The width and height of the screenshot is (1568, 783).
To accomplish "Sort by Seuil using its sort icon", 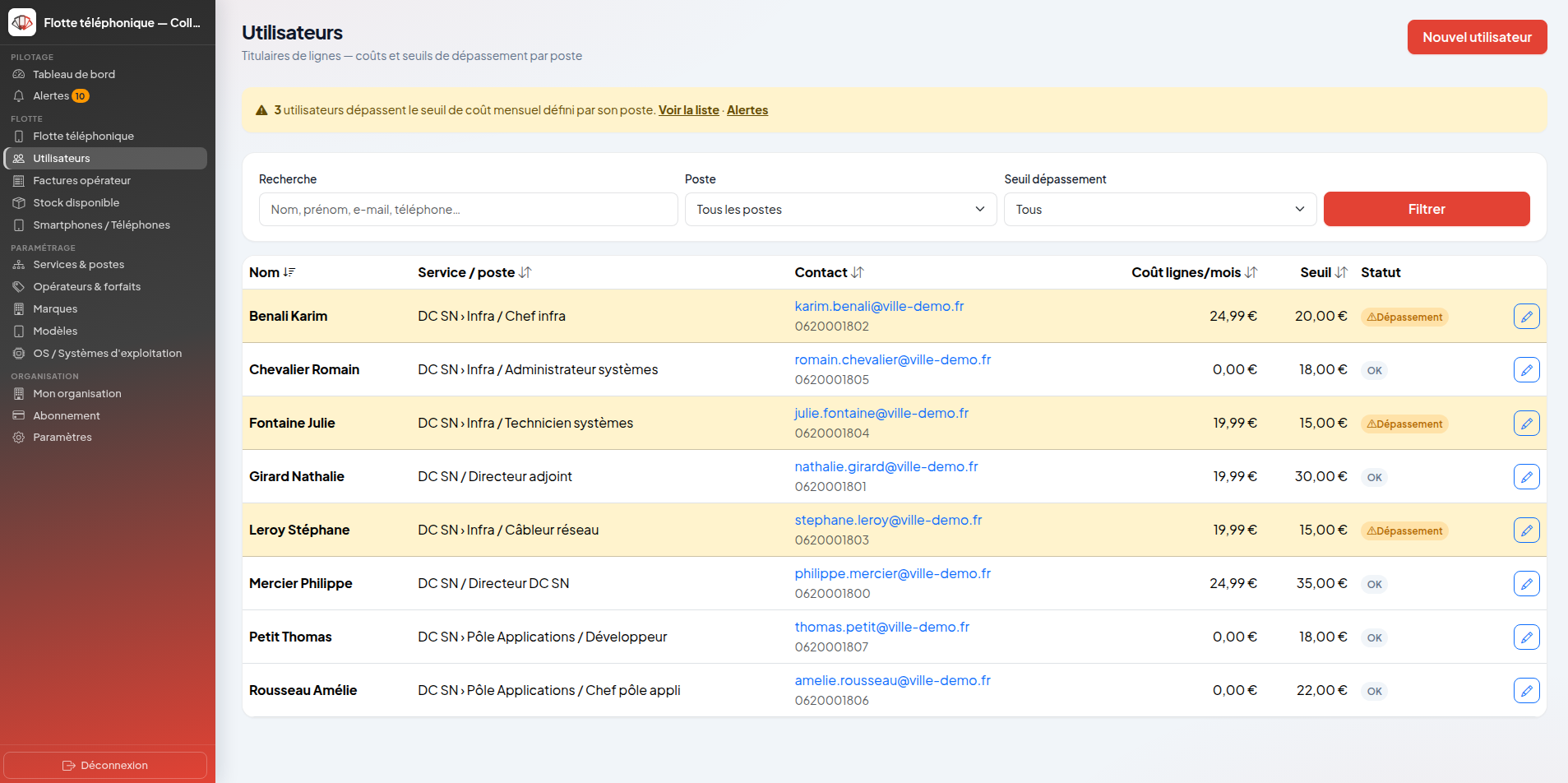I will (1341, 272).
